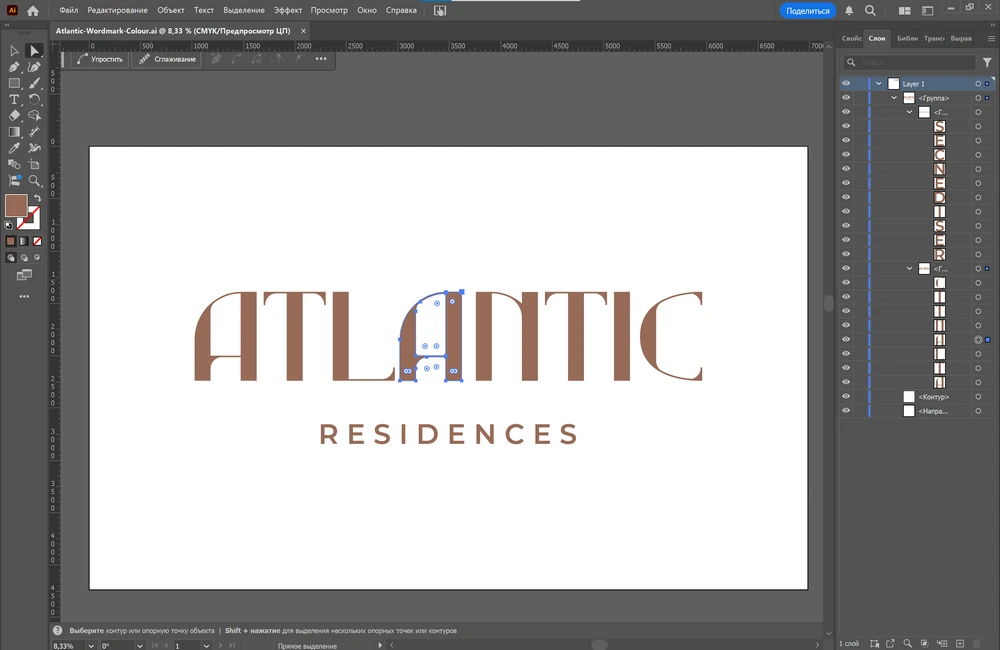Click the brown fill color swatch
1000x650 pixels.
click(16, 206)
